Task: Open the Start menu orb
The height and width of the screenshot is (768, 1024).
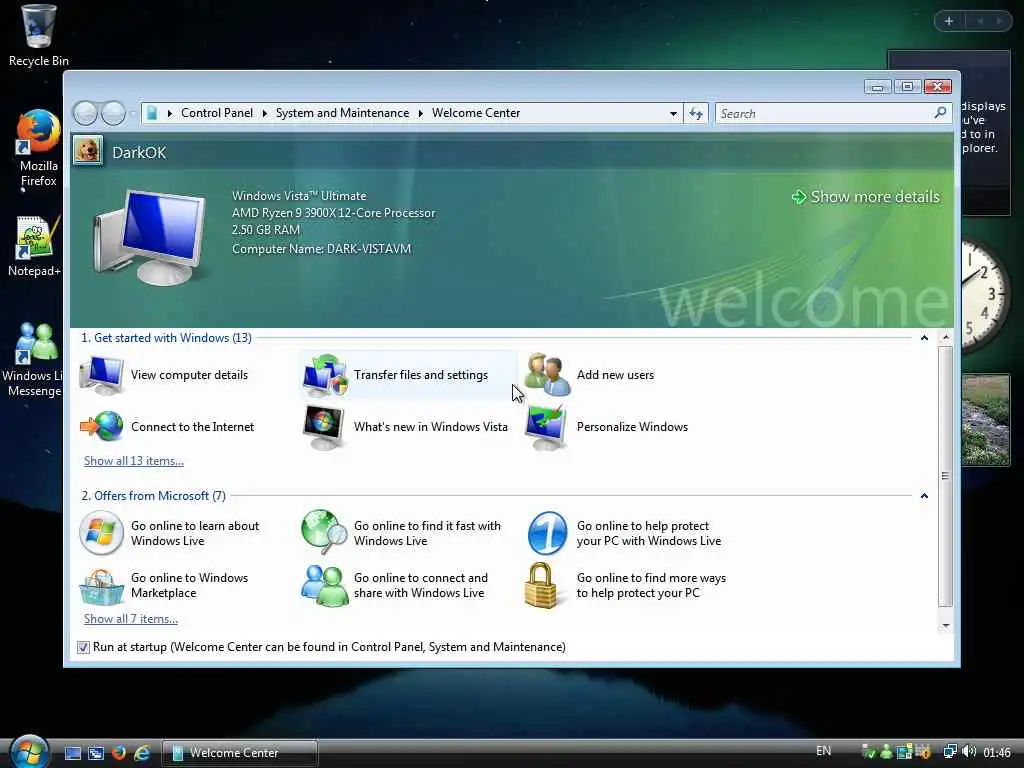Action: coord(28,752)
